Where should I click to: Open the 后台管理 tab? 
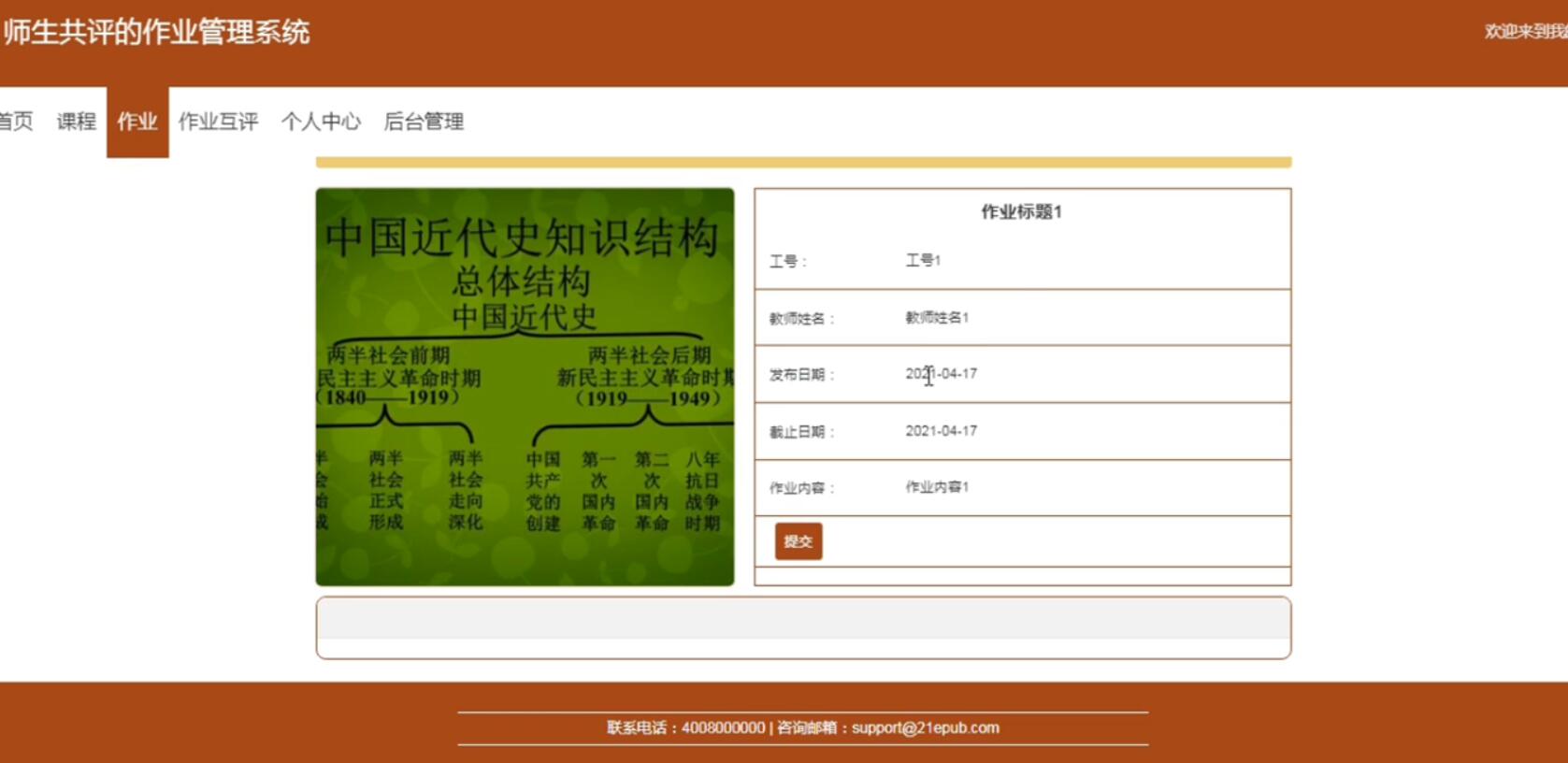click(x=424, y=122)
